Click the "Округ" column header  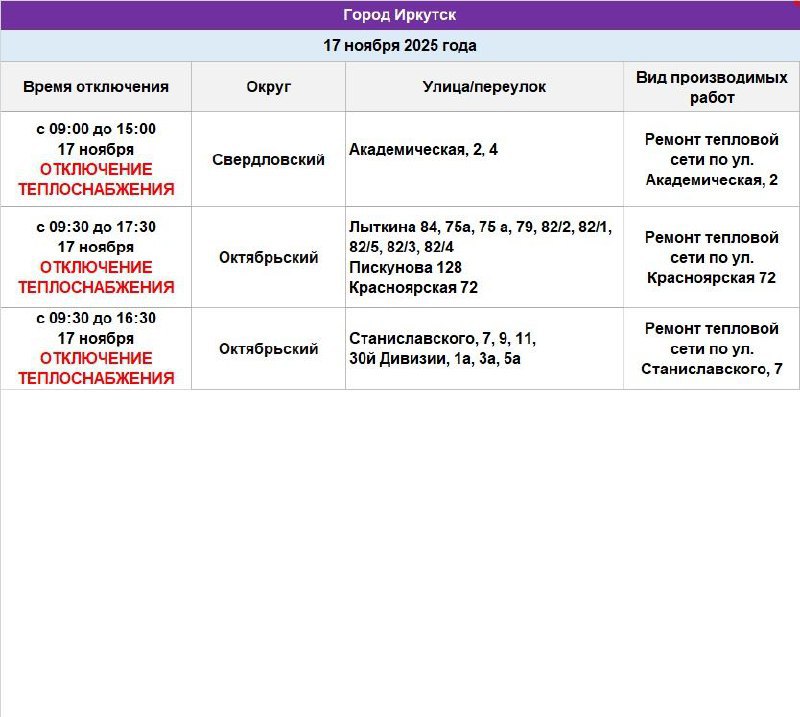coord(268,86)
